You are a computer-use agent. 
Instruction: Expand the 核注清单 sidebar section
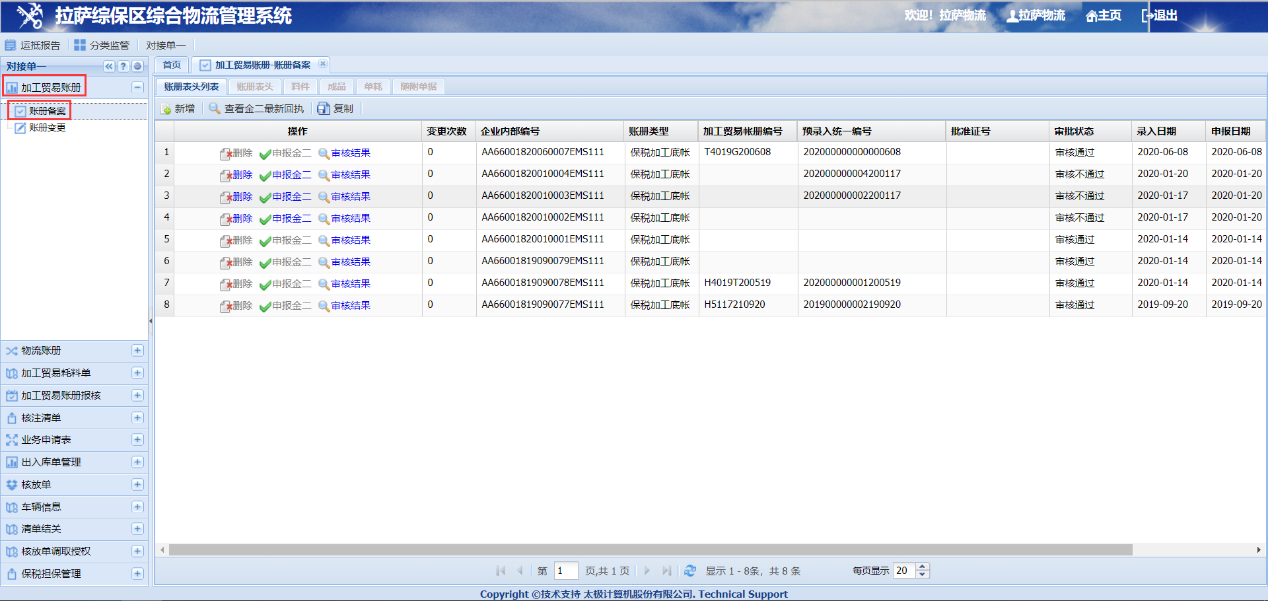click(137, 418)
